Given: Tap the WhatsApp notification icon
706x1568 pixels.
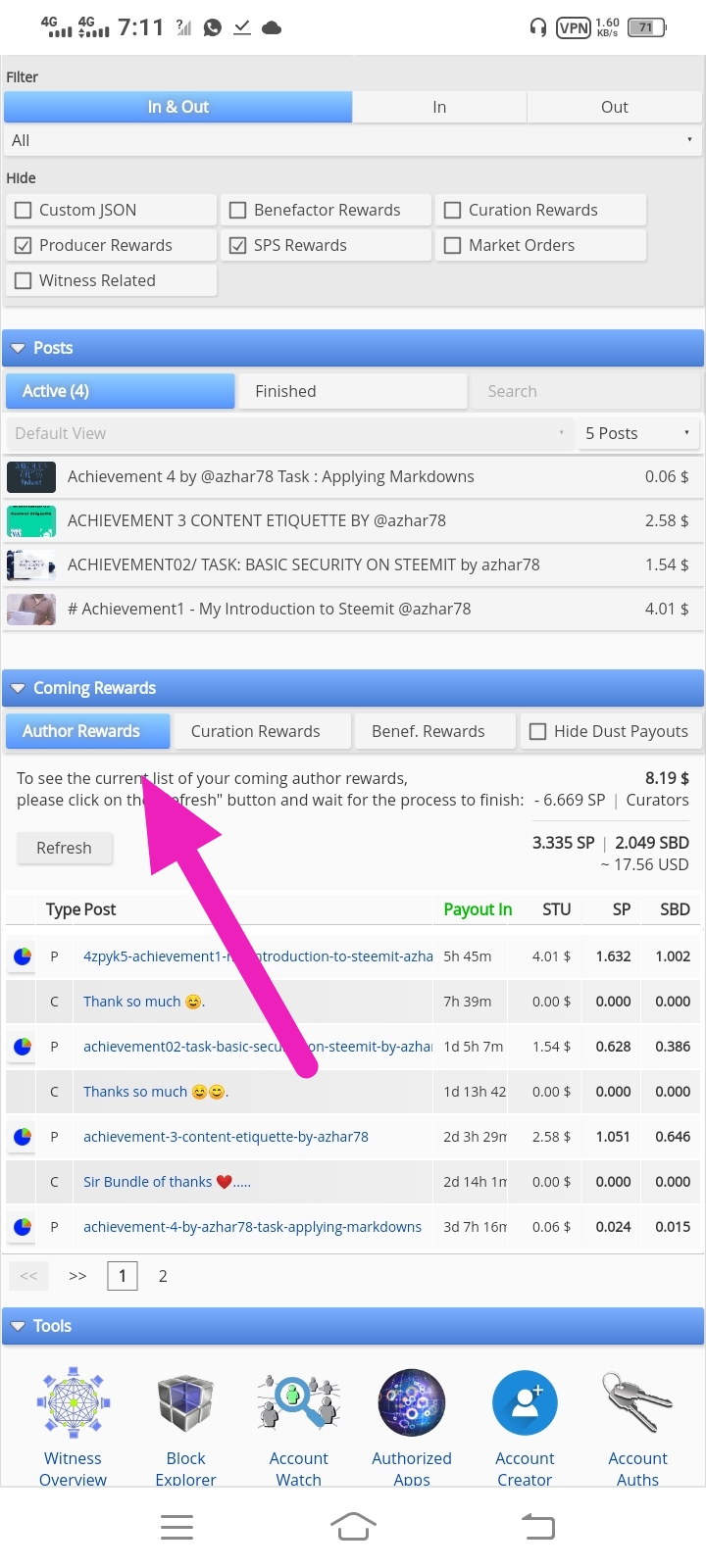Looking at the screenshot, I should tap(212, 27).
